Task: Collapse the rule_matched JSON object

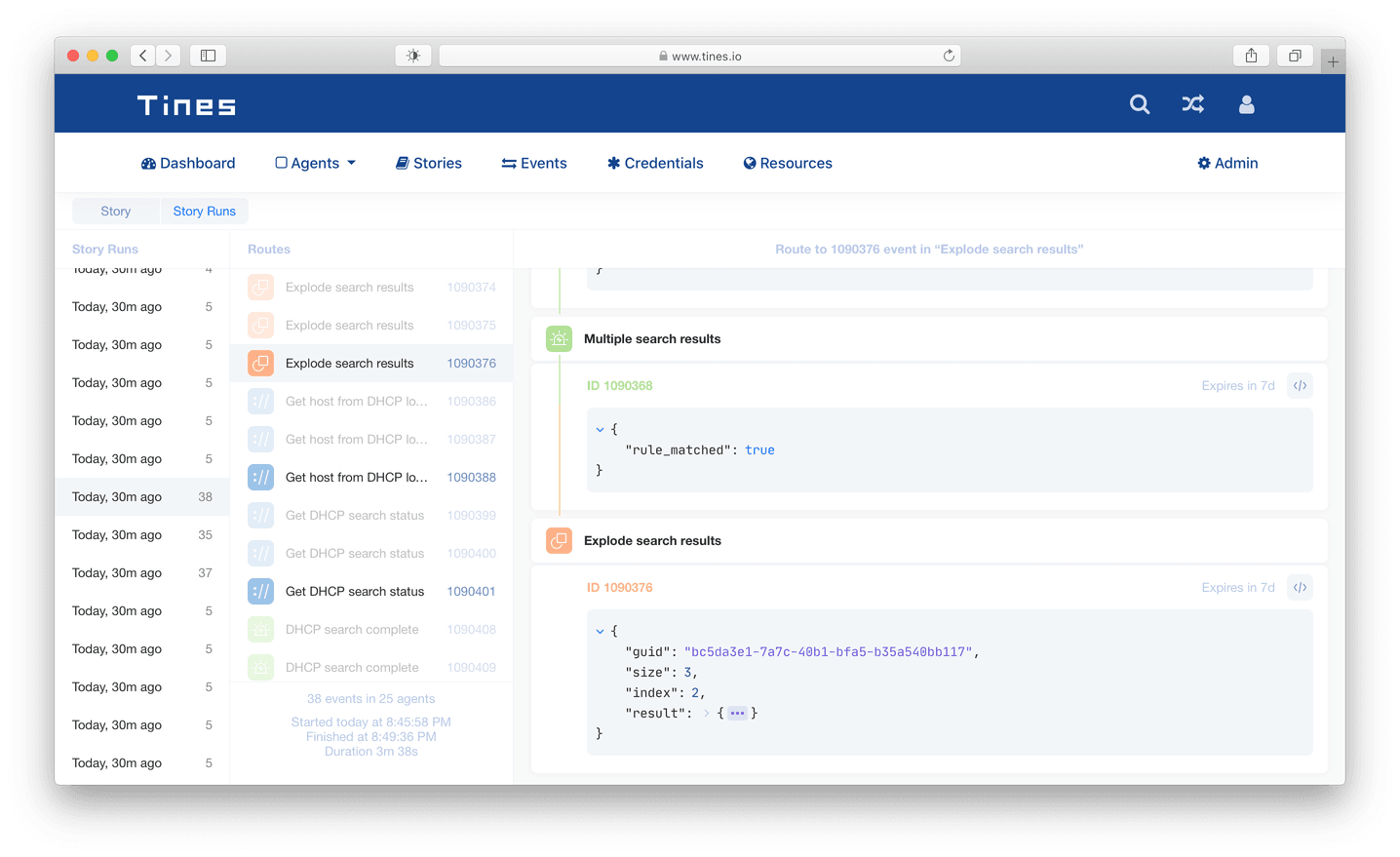Action: click(x=600, y=429)
